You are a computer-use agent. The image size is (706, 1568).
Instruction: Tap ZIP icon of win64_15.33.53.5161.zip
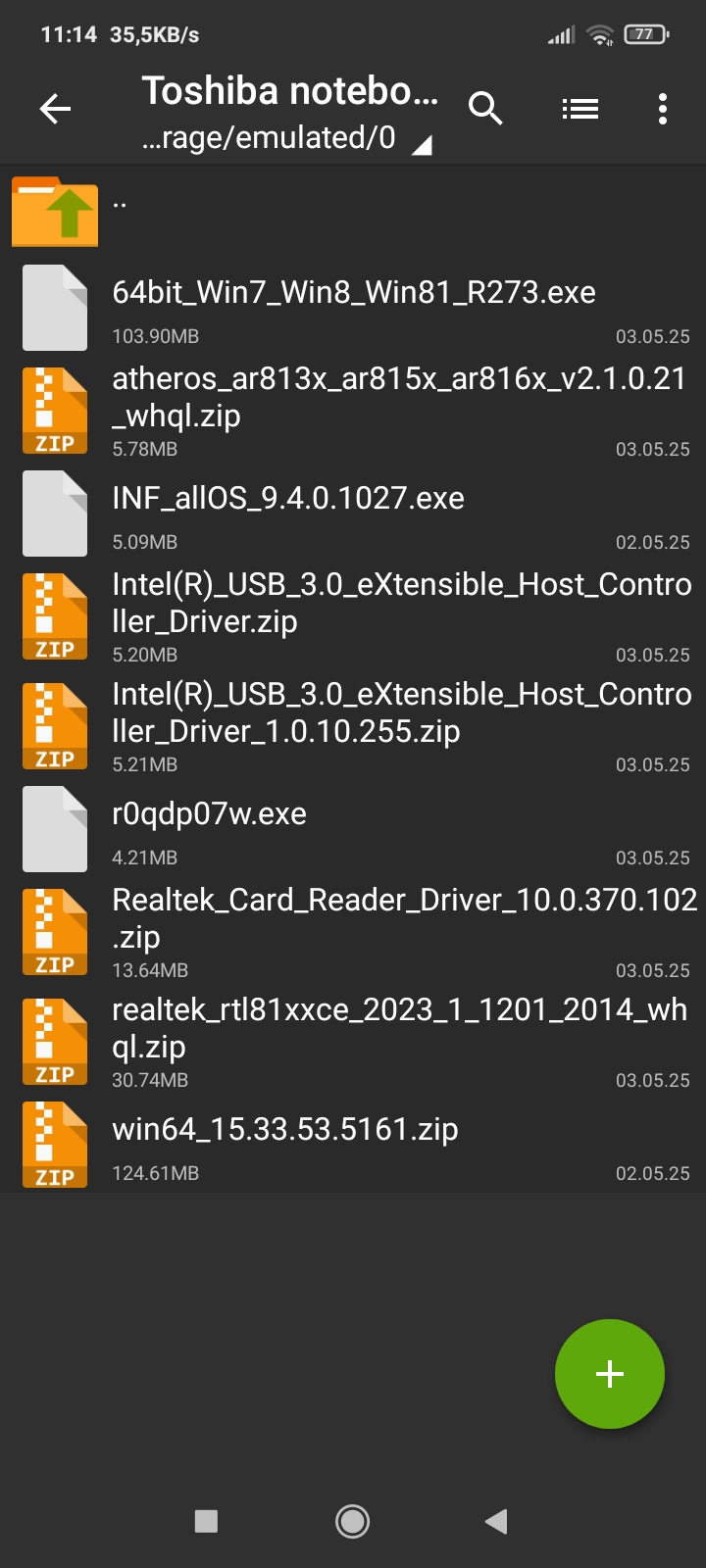(x=55, y=1145)
